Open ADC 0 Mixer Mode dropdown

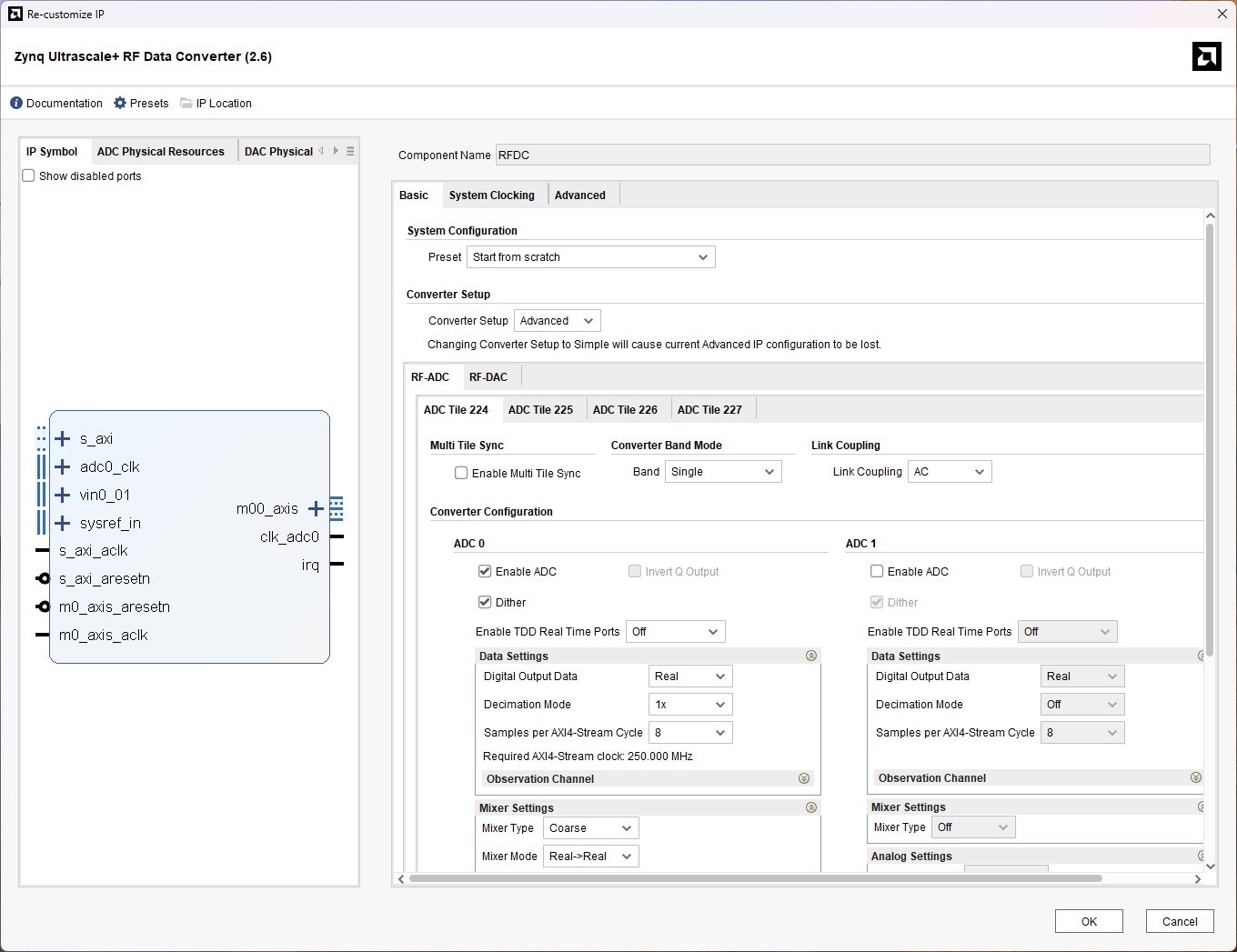[x=591, y=857]
